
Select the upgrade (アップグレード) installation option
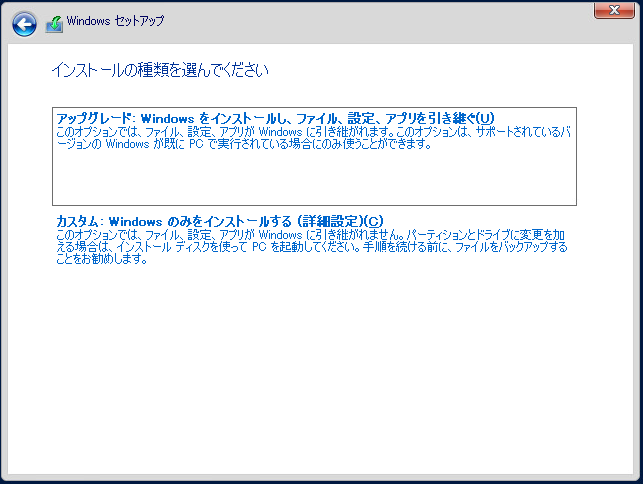click(314, 156)
